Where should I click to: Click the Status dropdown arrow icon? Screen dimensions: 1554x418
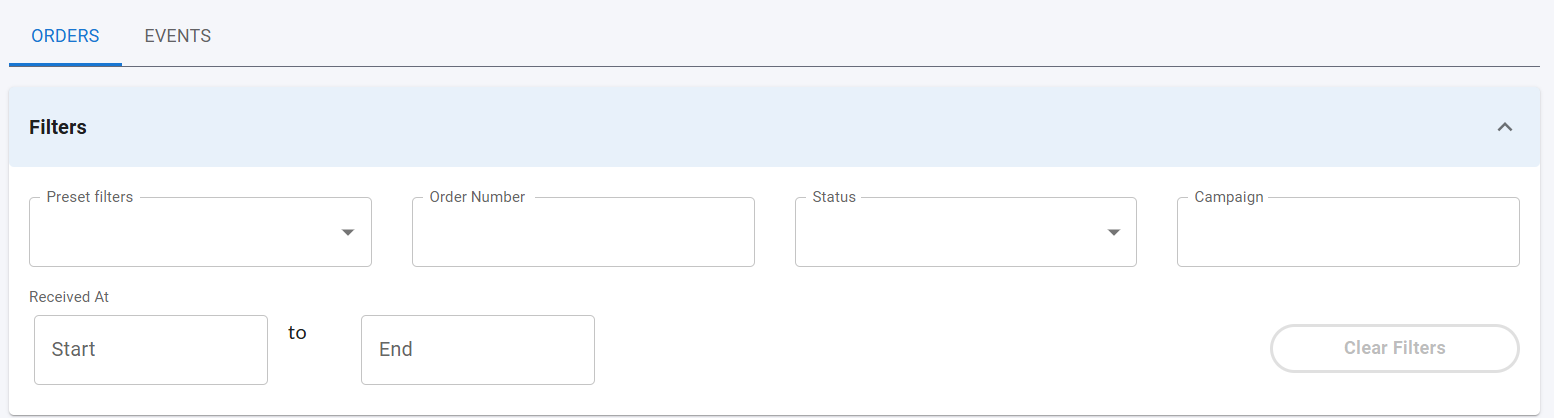tap(1113, 232)
